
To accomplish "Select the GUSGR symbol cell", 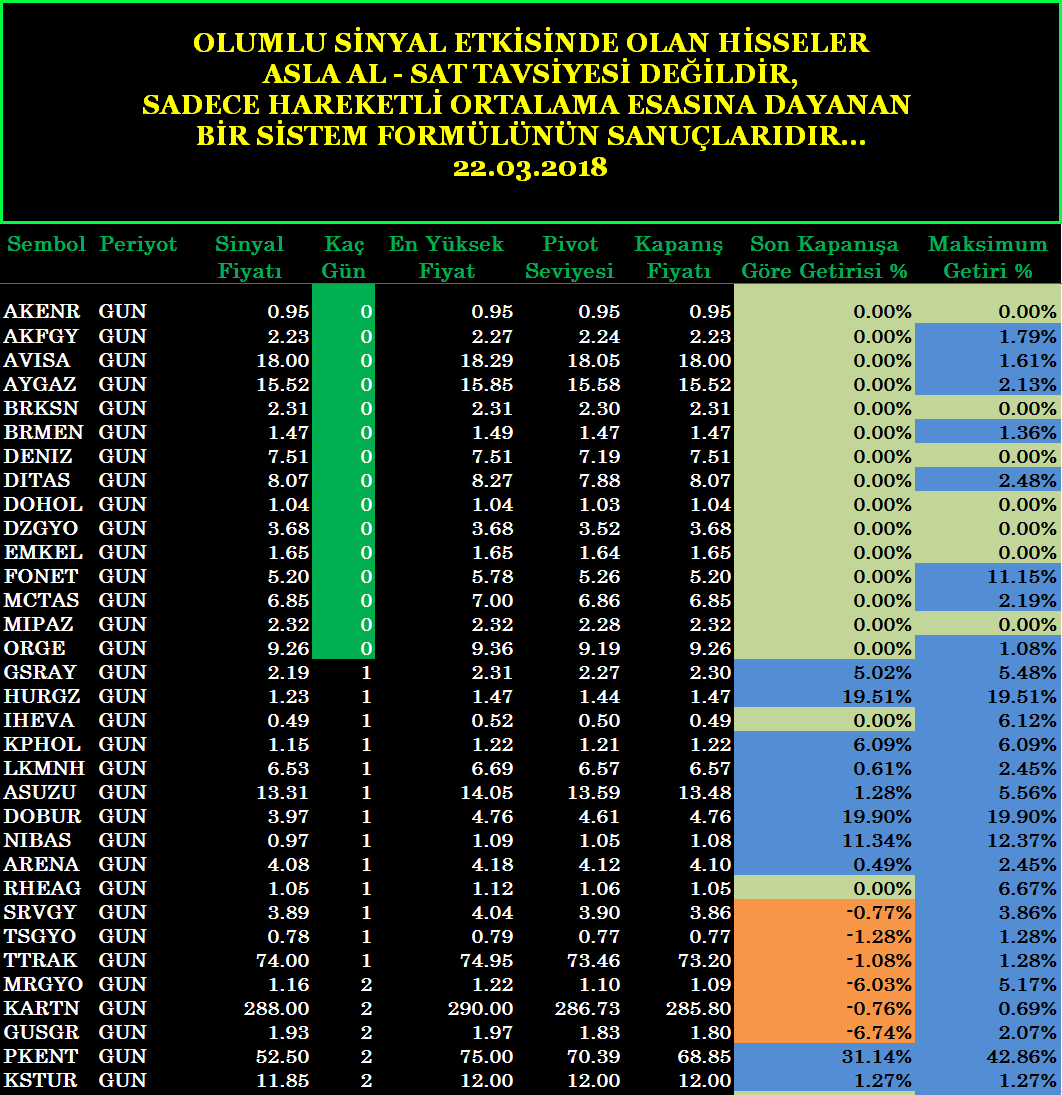I will [x=41, y=1032].
